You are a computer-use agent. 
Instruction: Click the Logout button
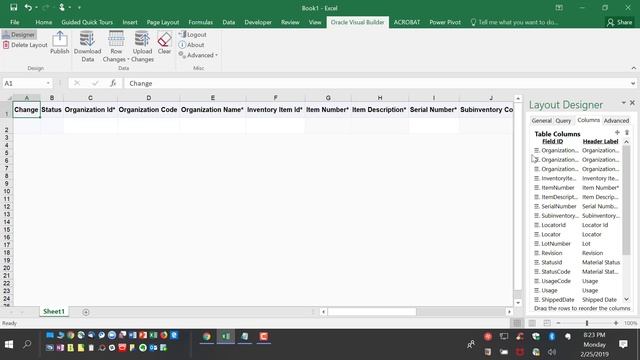coord(193,35)
